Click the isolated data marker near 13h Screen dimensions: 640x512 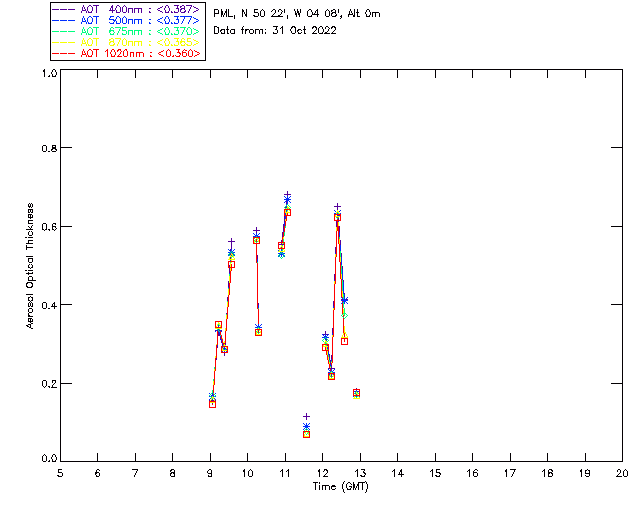(x=356, y=393)
